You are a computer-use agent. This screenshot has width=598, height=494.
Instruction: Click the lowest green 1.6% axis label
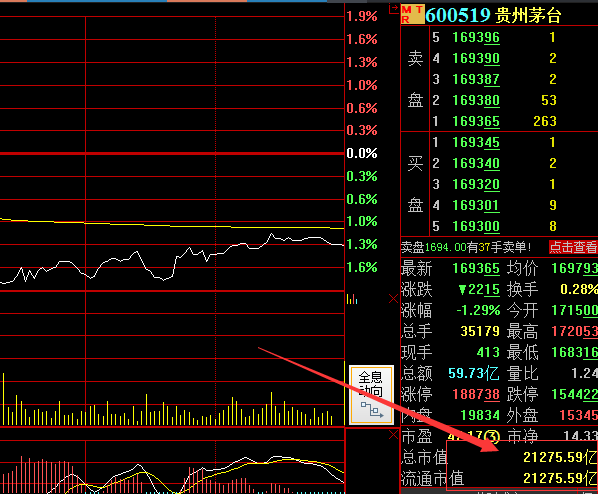362,267
